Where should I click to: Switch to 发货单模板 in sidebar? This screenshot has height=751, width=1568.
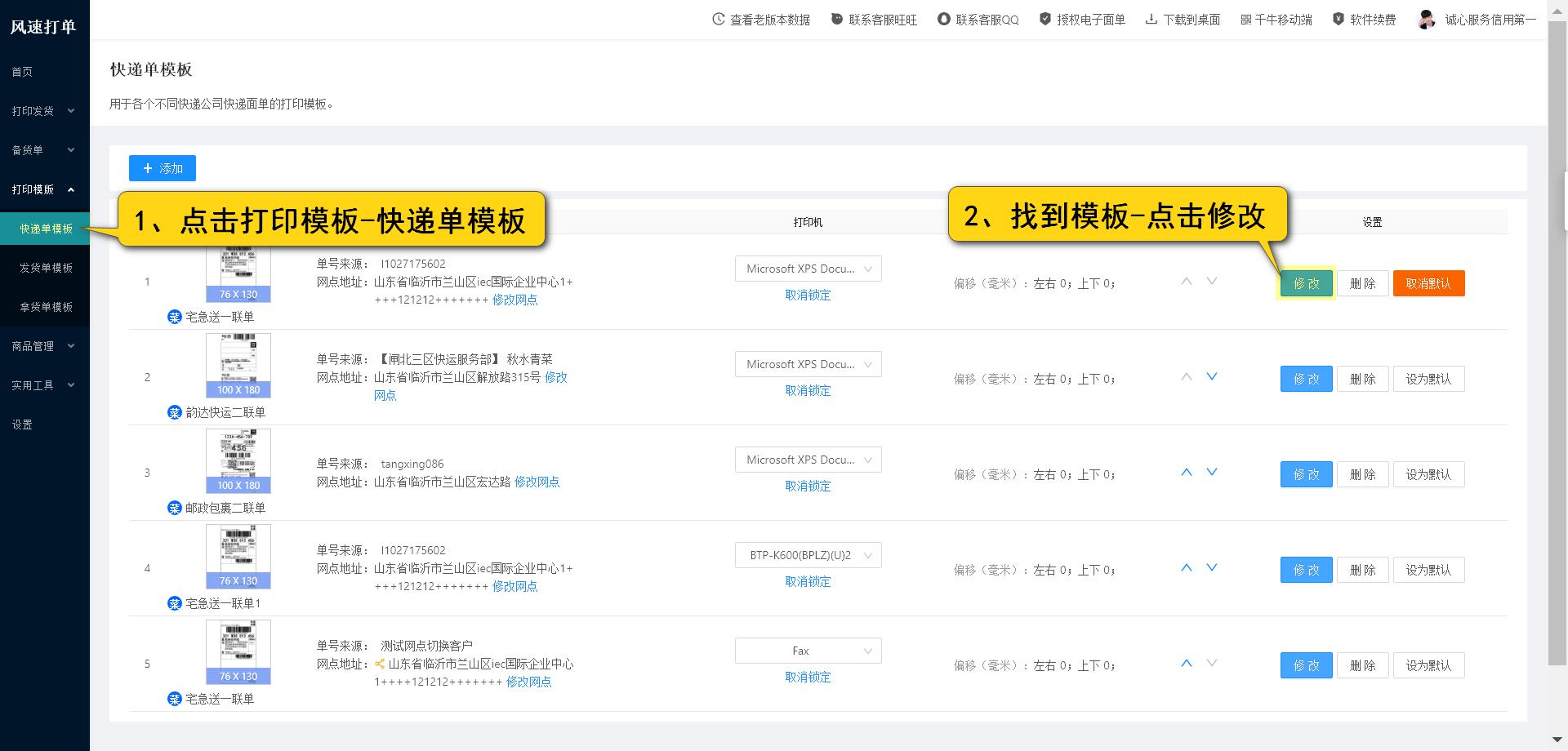pos(45,267)
